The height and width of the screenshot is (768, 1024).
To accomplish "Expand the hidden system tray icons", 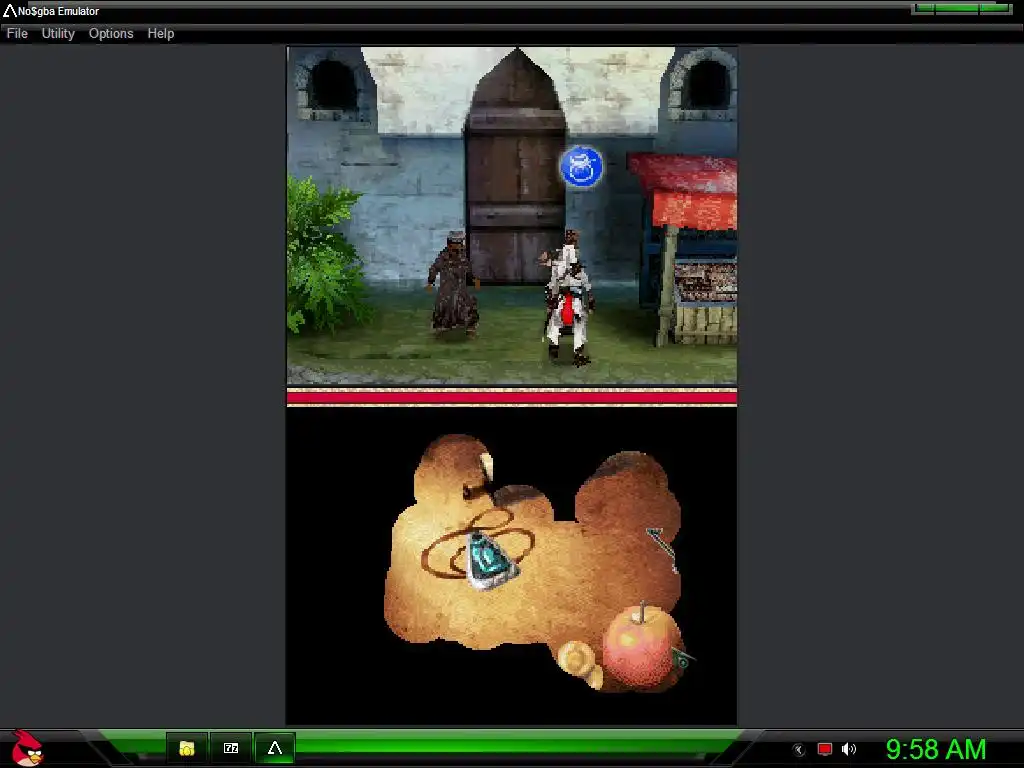I will click(x=798, y=750).
